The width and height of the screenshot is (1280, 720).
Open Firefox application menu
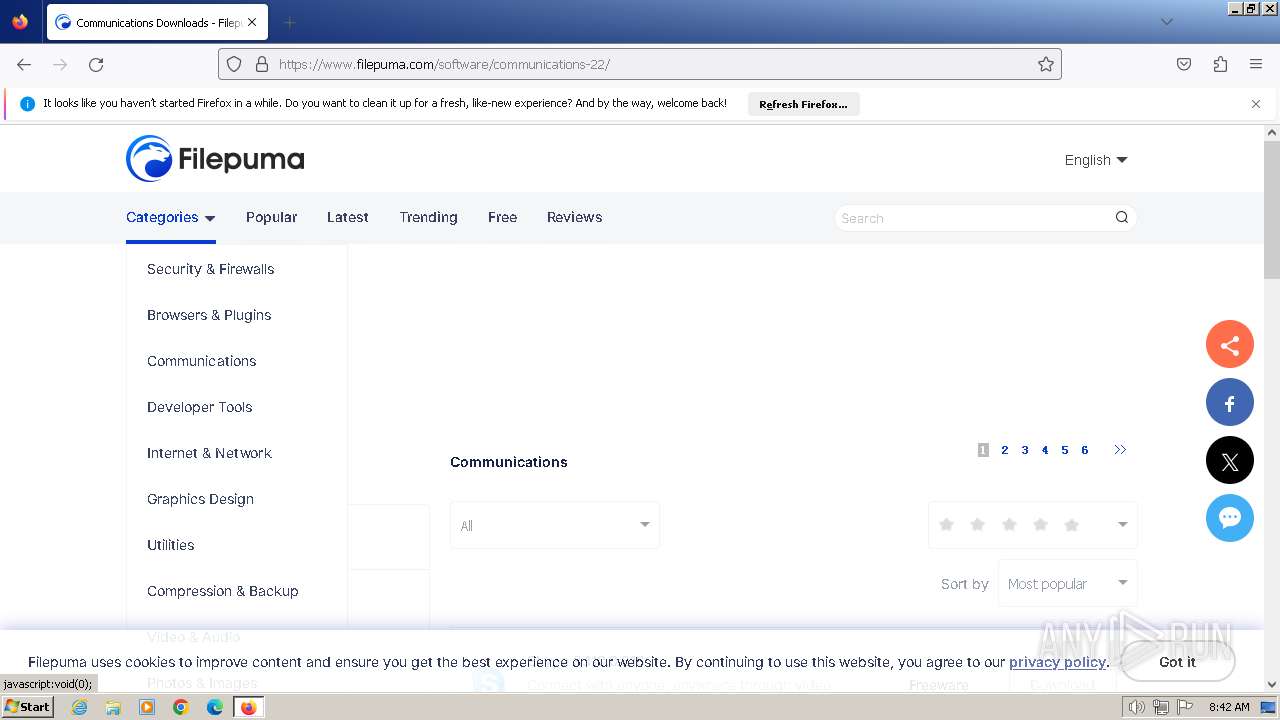point(1256,64)
